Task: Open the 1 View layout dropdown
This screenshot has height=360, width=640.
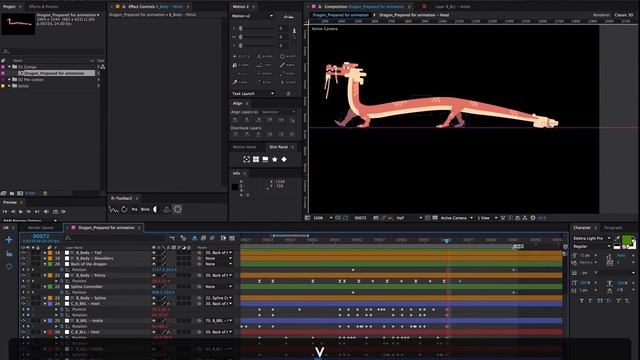Action: click(487, 218)
